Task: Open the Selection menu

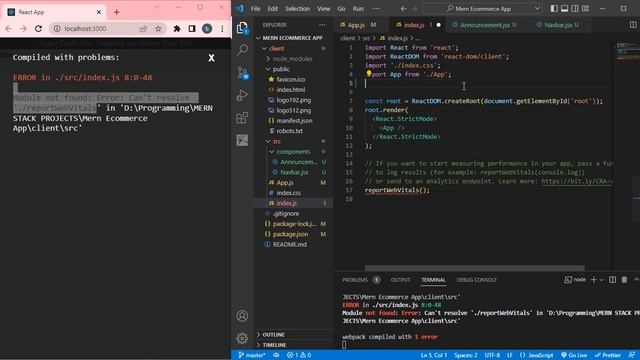Action: [297, 9]
